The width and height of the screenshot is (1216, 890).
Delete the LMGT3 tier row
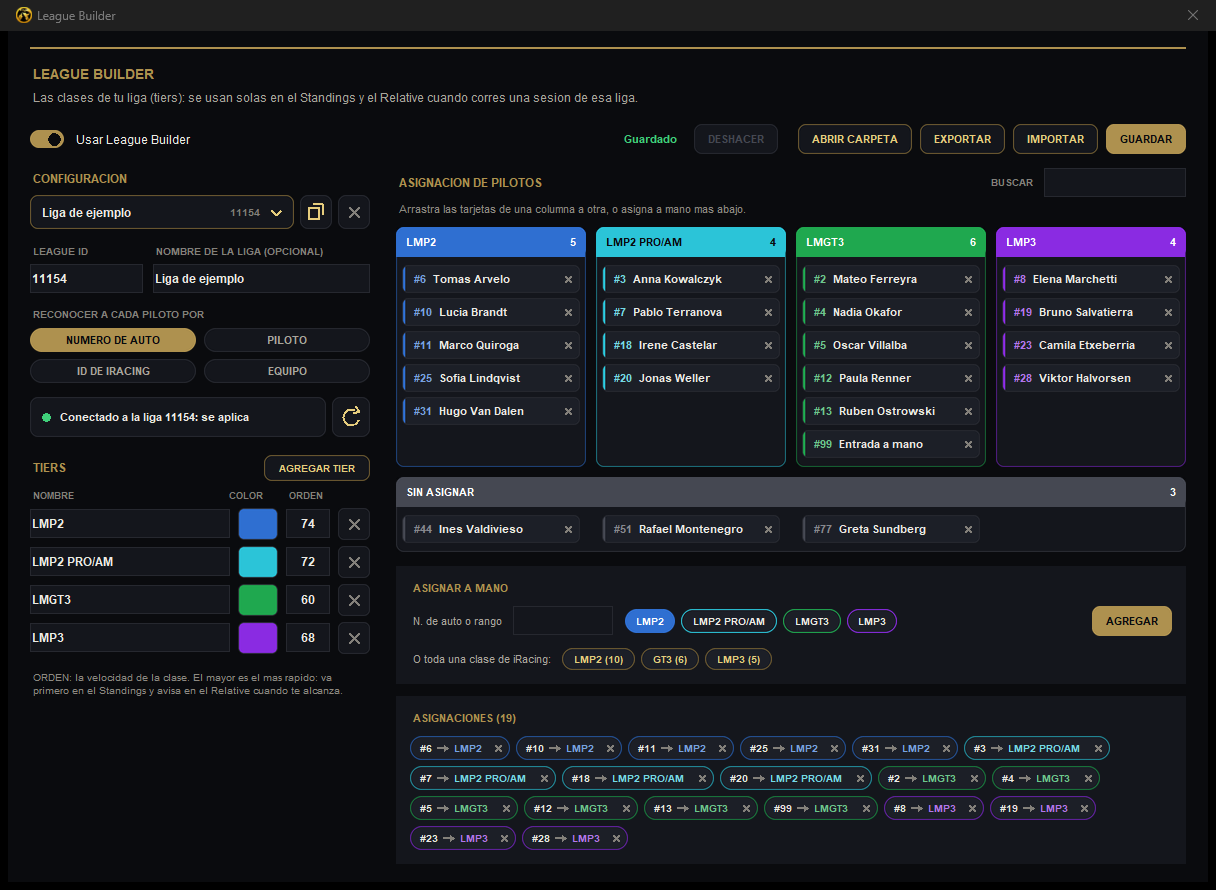(x=354, y=600)
